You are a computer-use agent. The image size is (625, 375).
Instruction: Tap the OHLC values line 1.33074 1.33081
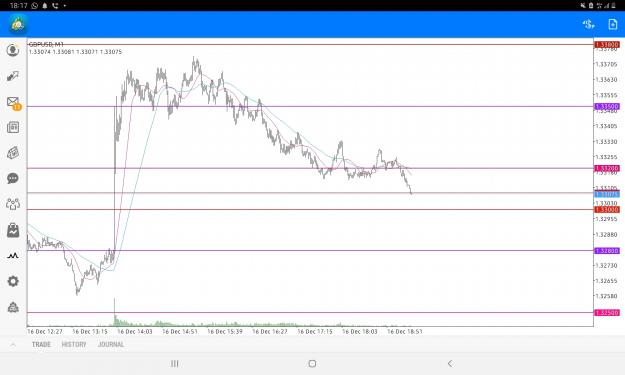click(75, 52)
